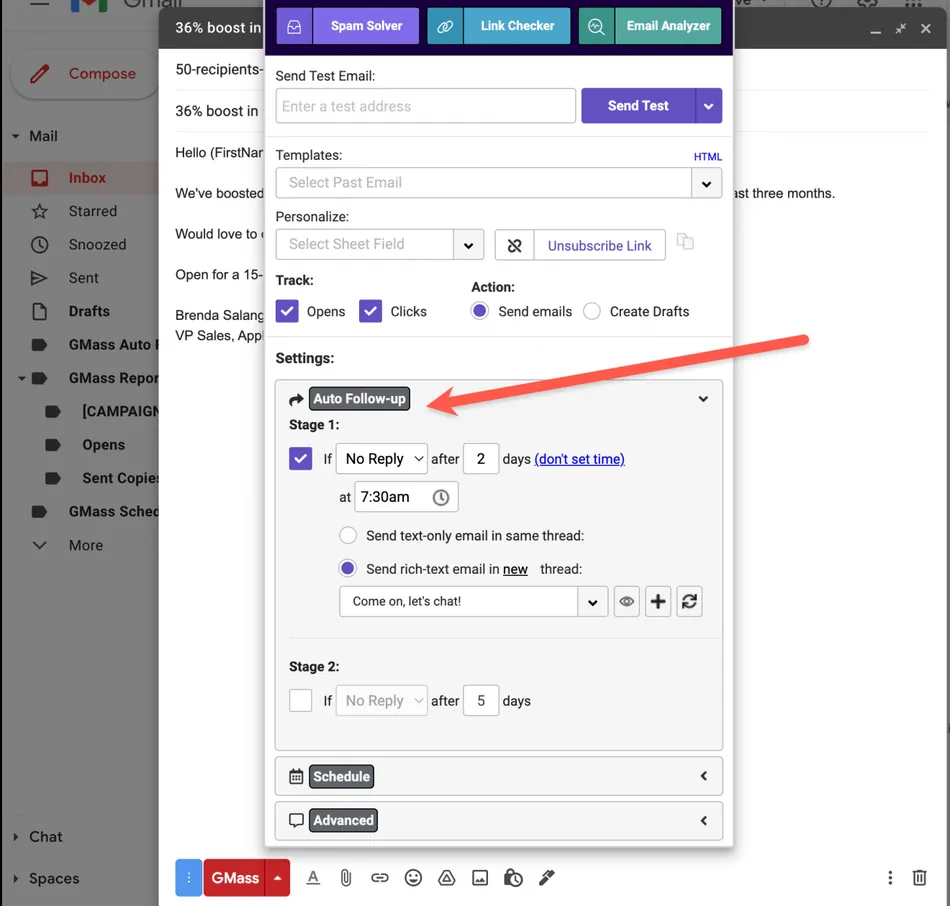950x906 pixels.
Task: Expand the Advanced section chevron
Action: 703,821
